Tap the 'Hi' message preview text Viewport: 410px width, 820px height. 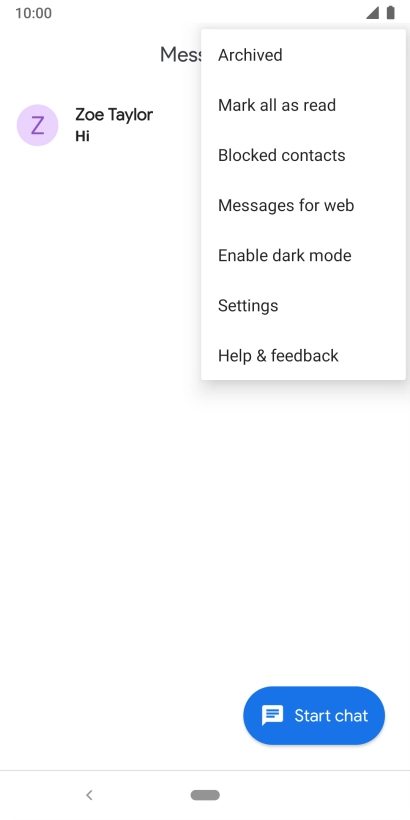[82, 136]
